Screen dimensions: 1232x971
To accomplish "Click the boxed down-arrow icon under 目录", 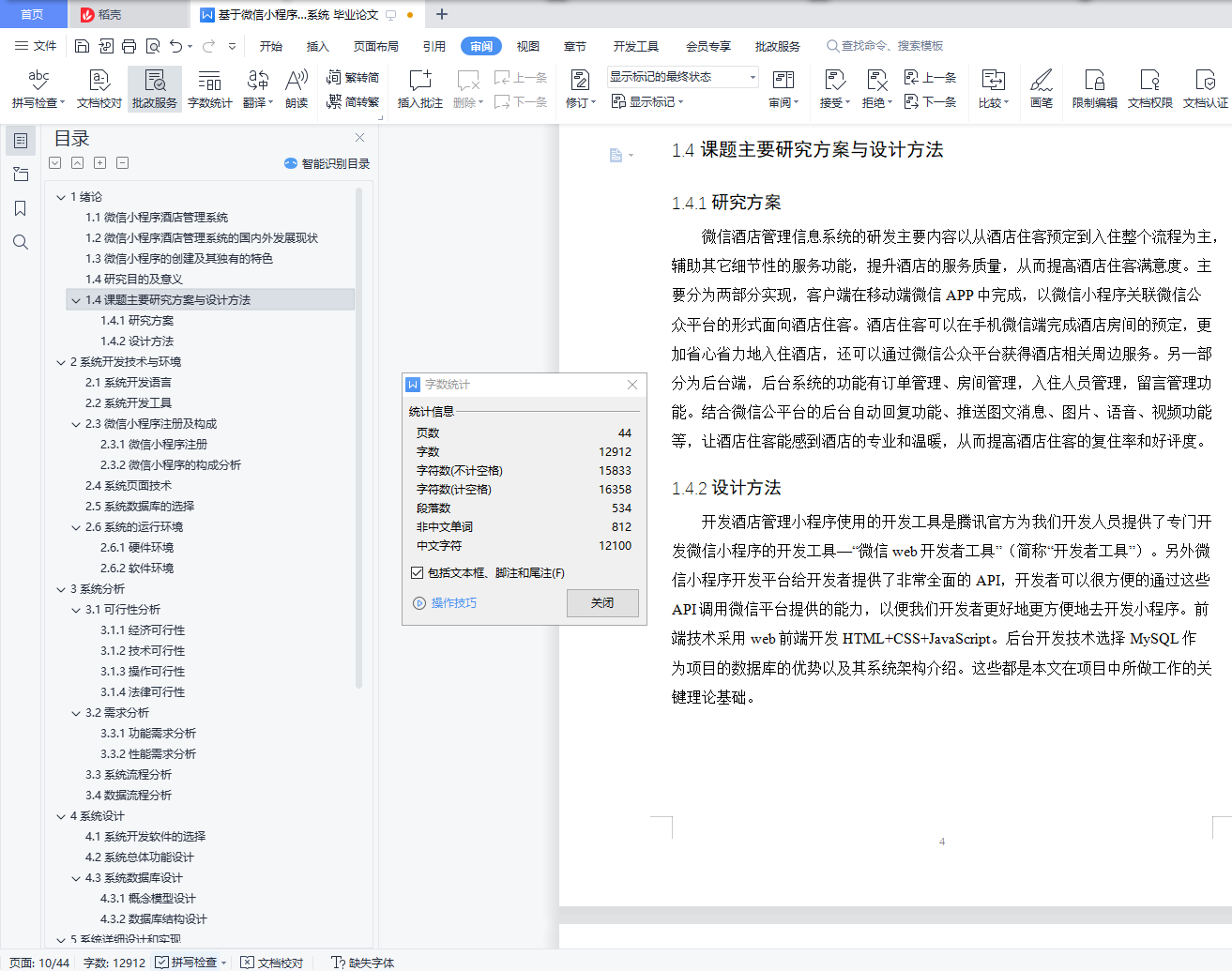I will pos(55,163).
